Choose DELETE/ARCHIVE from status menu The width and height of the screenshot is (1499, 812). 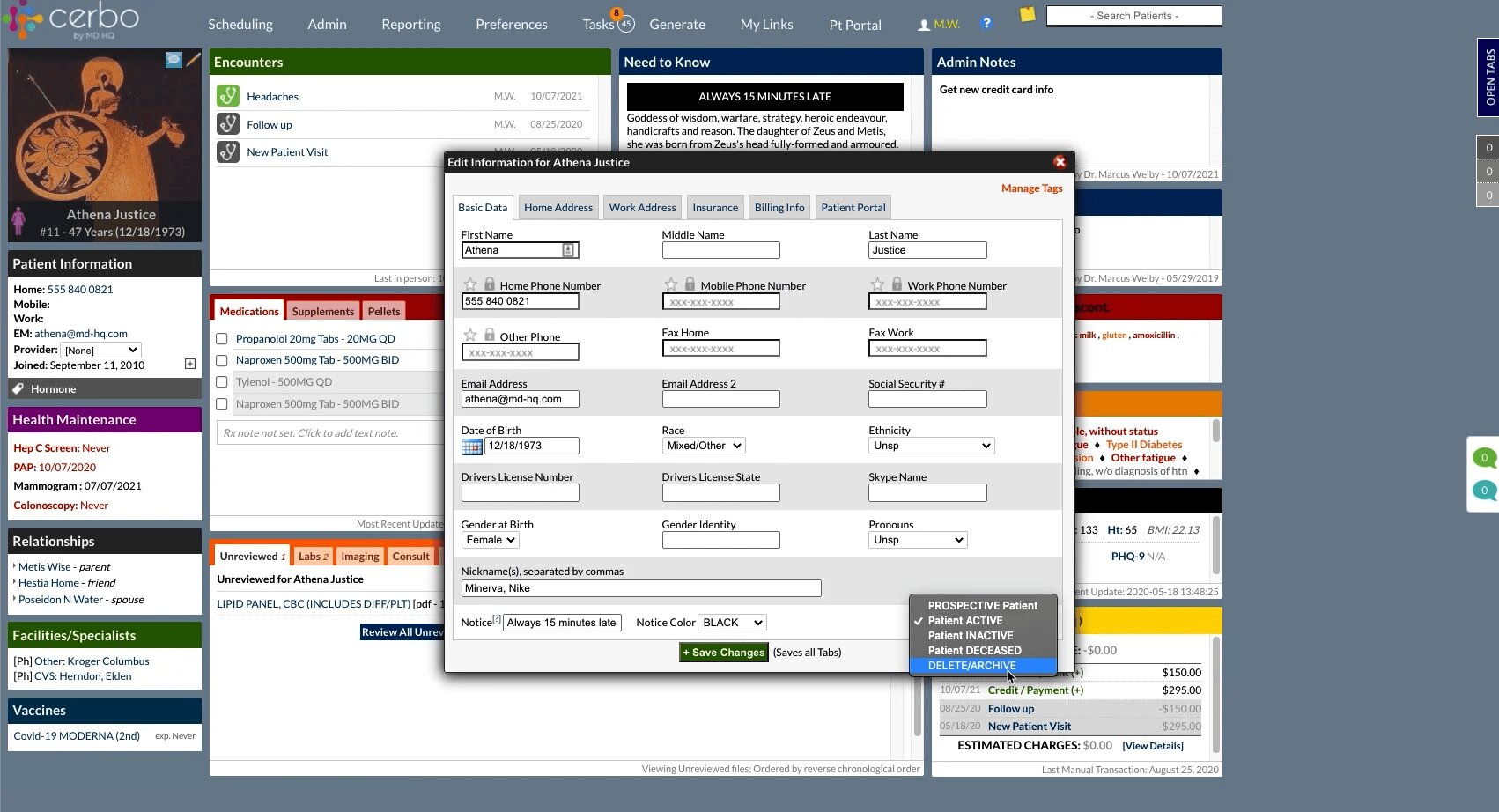(971, 666)
